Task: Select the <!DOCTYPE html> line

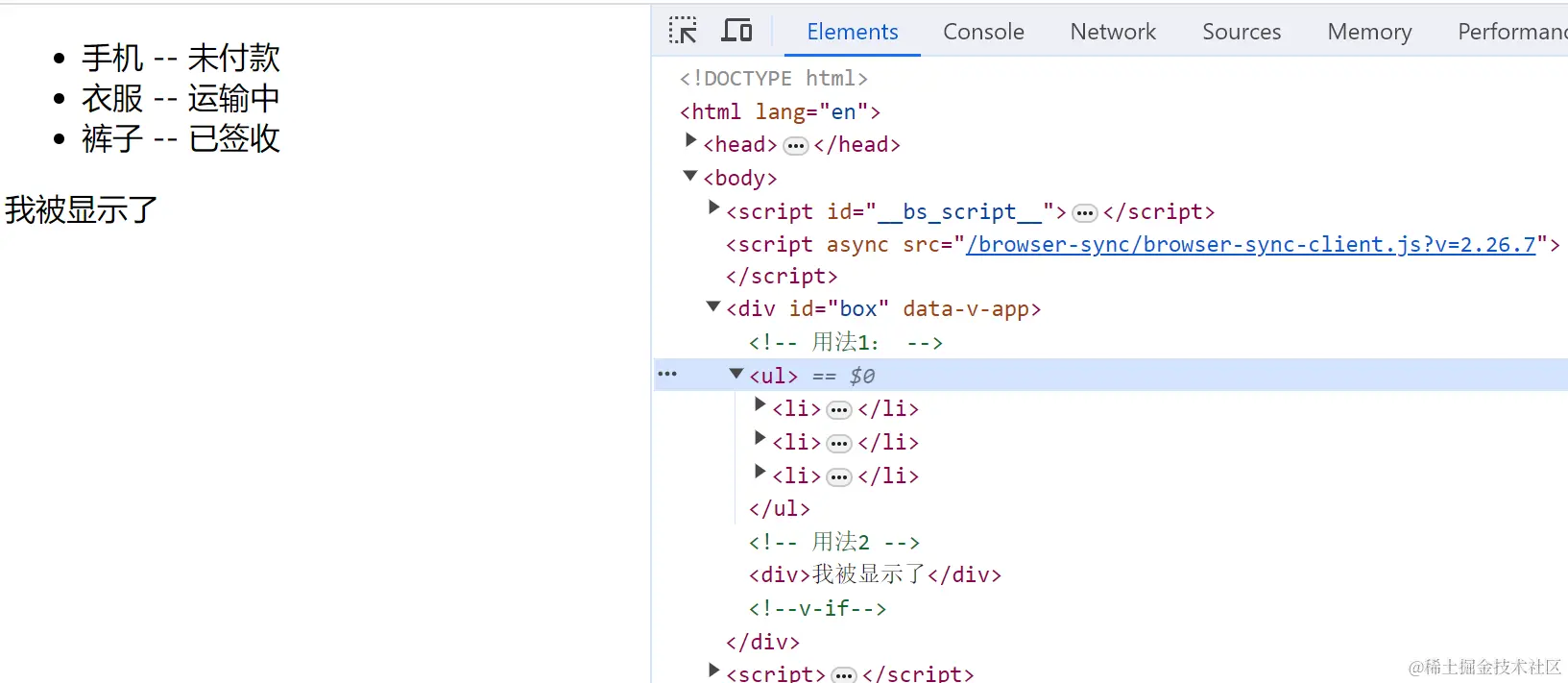Action: point(773,79)
